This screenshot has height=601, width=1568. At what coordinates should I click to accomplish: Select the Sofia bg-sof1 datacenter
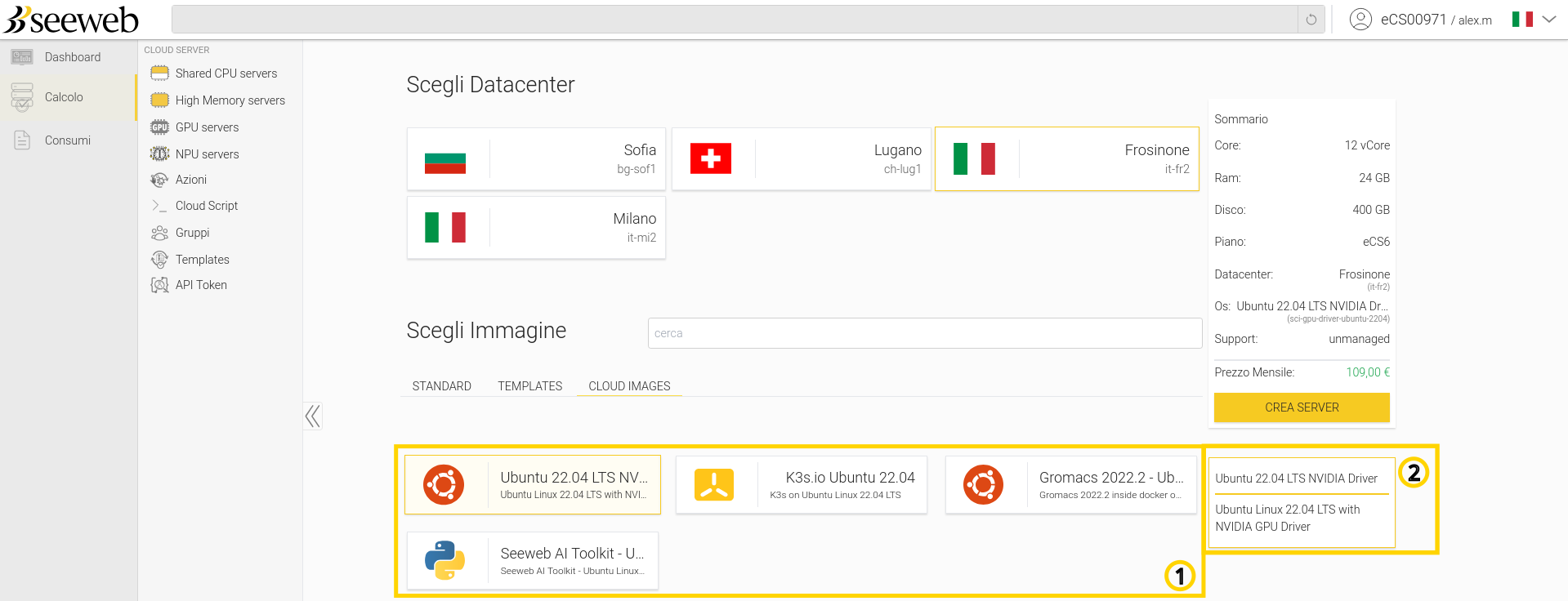click(536, 159)
